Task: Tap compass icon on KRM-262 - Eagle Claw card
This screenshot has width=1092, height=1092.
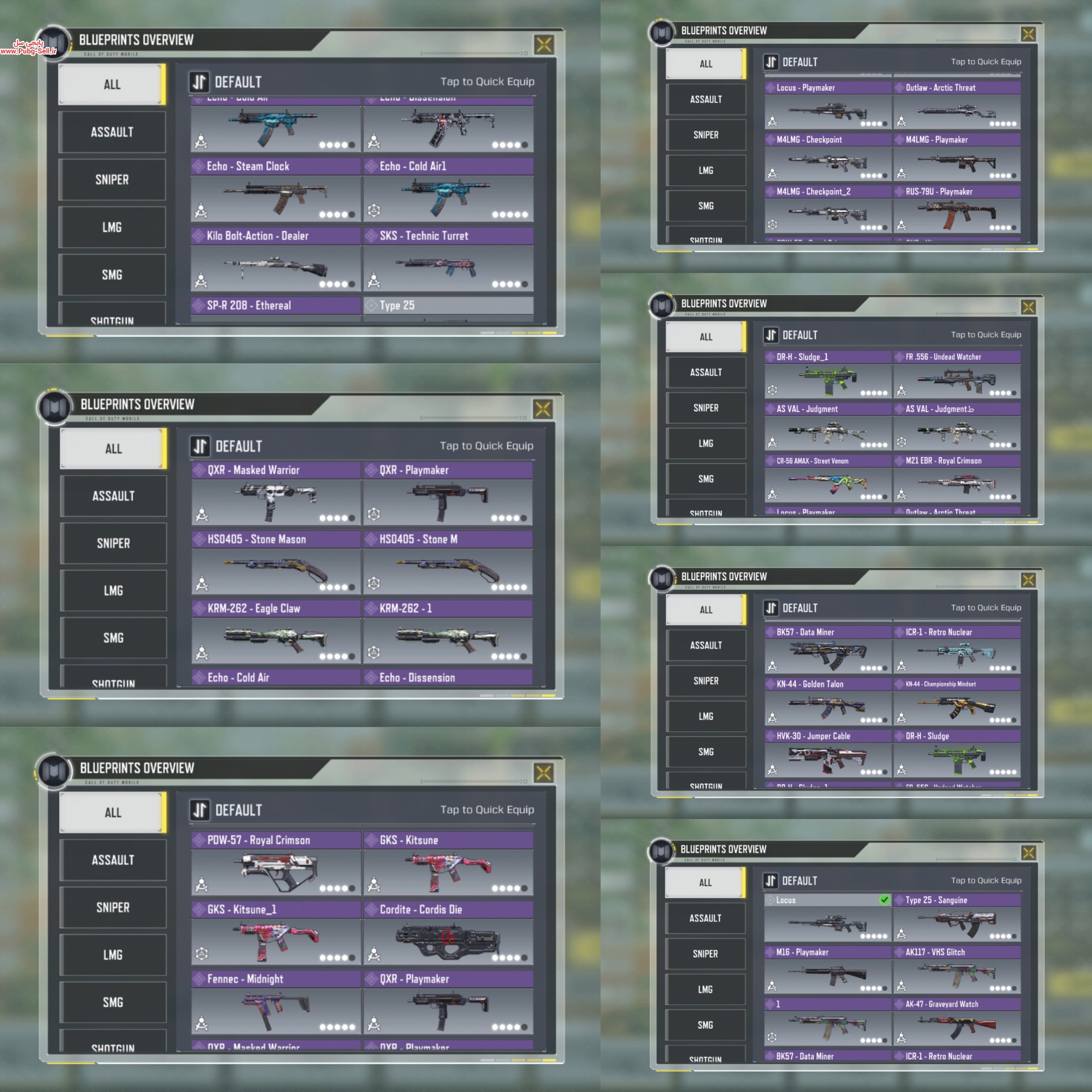Action: click(x=202, y=653)
